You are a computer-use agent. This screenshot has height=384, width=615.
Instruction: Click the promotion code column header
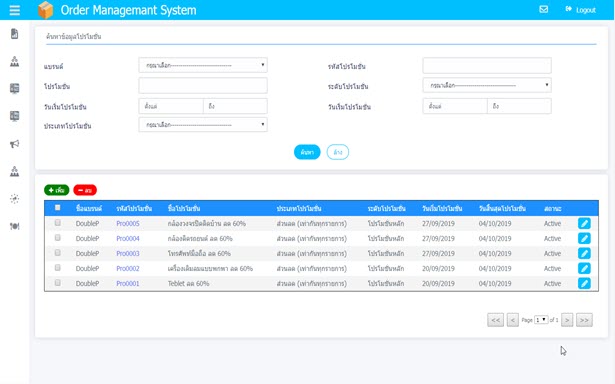click(134, 209)
